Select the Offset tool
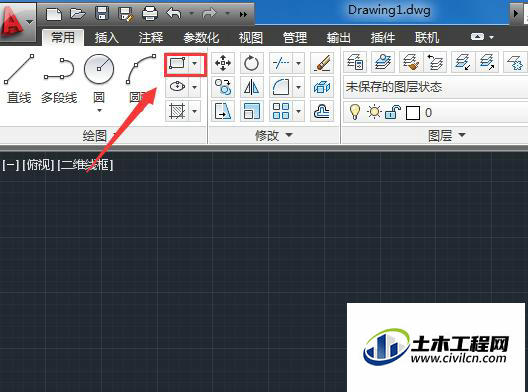Viewport: 528px width, 392px height. [x=322, y=111]
